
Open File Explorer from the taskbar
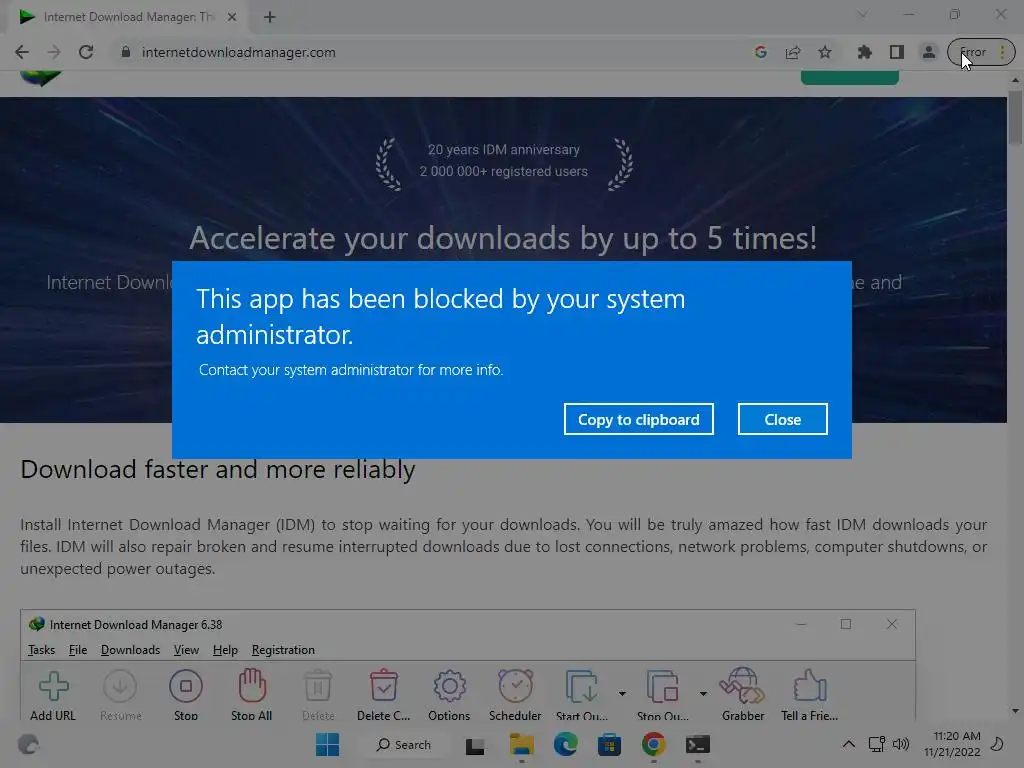(x=522, y=744)
